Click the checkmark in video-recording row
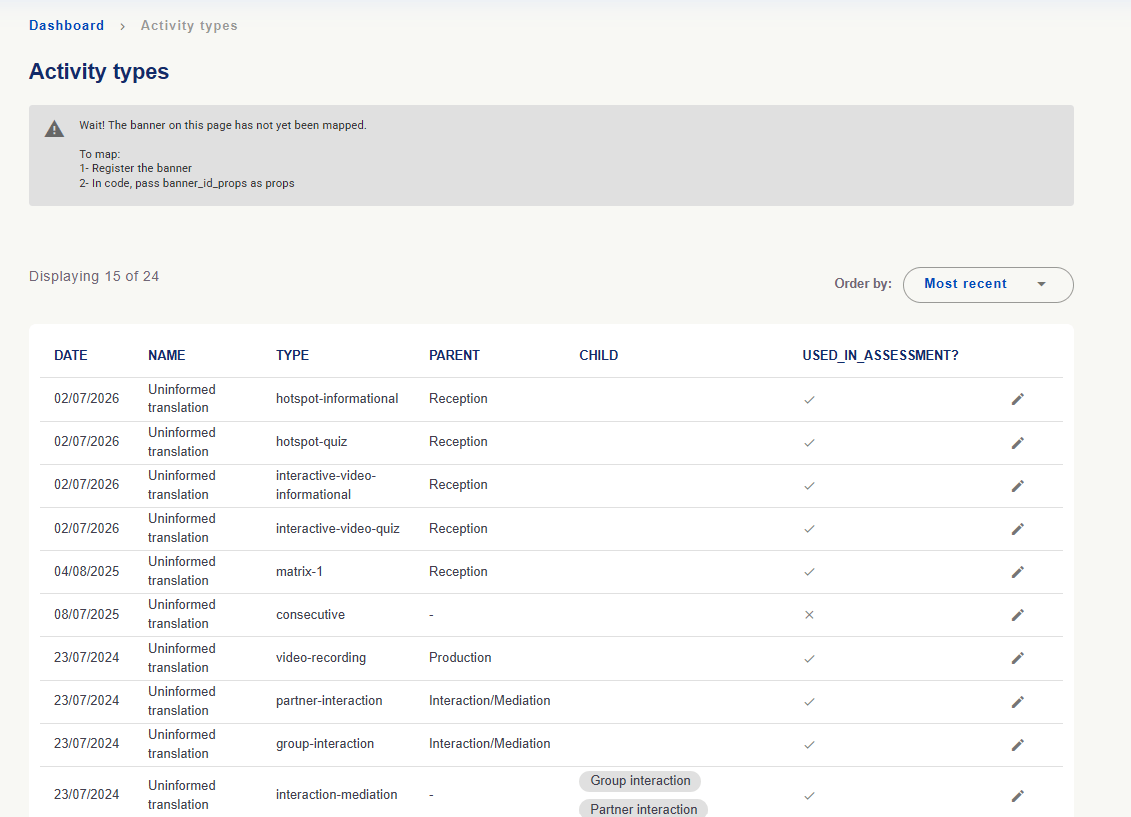This screenshot has width=1131, height=817. click(809, 658)
